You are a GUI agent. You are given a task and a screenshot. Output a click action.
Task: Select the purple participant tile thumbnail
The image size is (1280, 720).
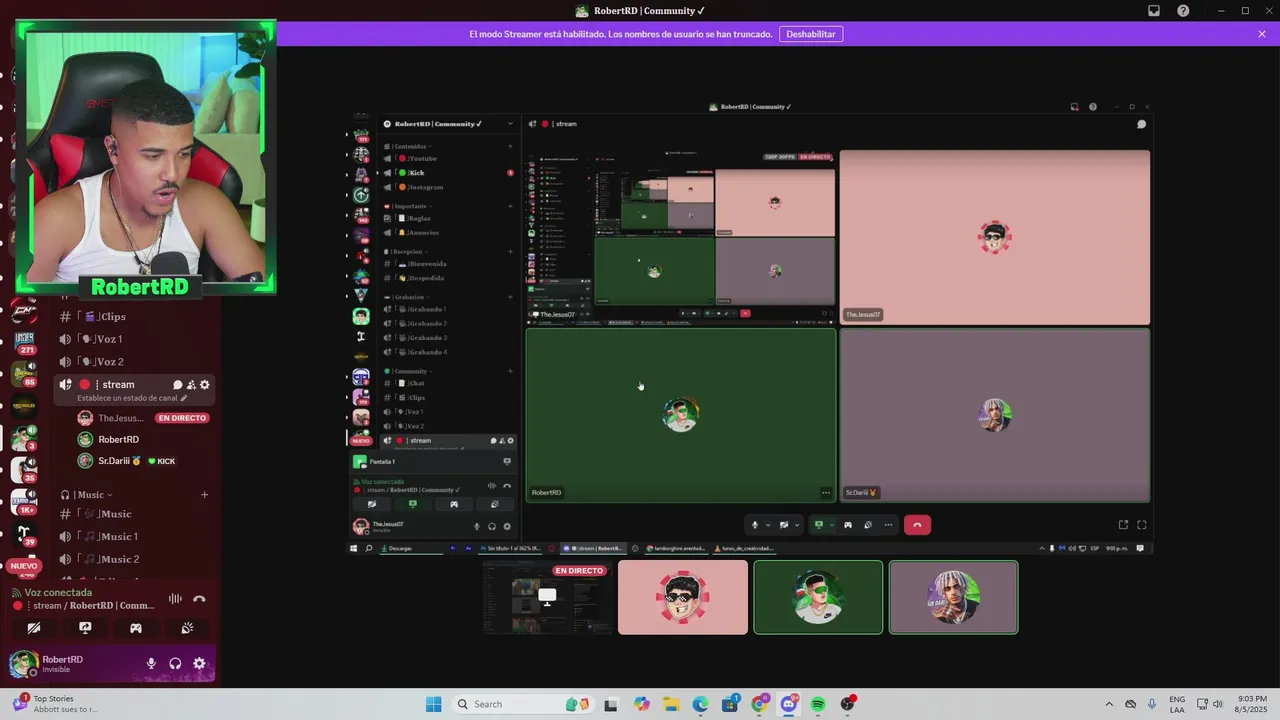point(954,597)
